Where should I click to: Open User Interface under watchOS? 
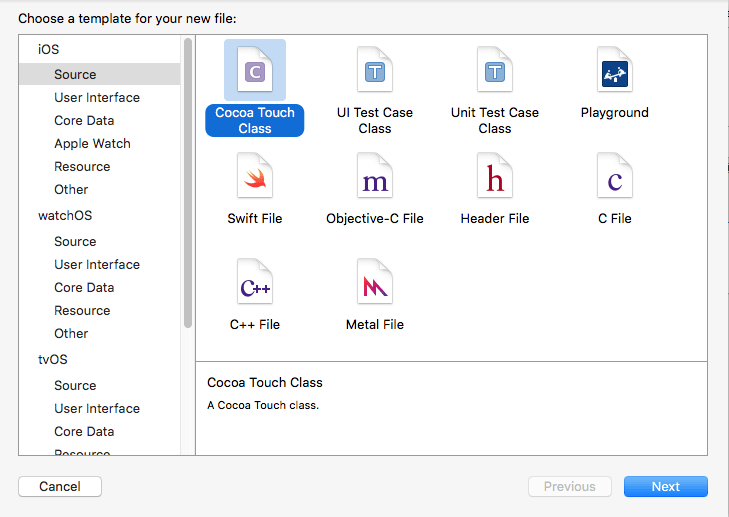point(97,265)
